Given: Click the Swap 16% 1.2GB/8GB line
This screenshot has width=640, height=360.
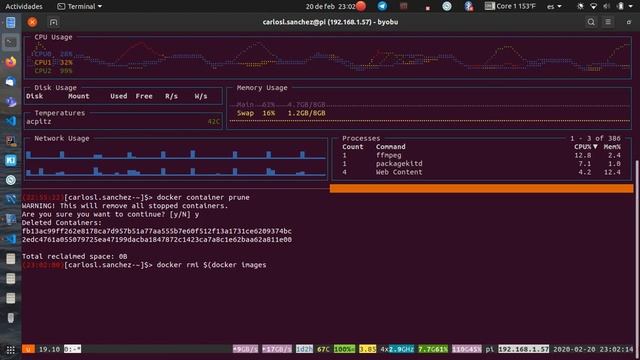Looking at the screenshot, I should coord(281,113).
